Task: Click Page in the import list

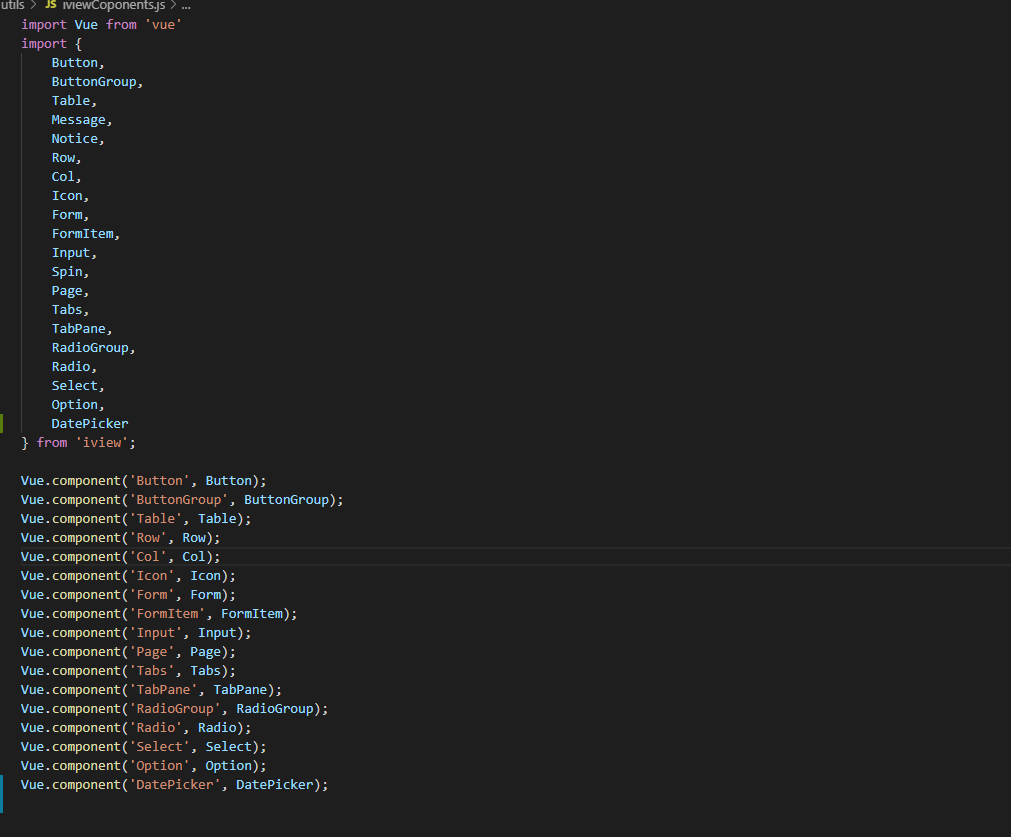Action: tap(67, 291)
